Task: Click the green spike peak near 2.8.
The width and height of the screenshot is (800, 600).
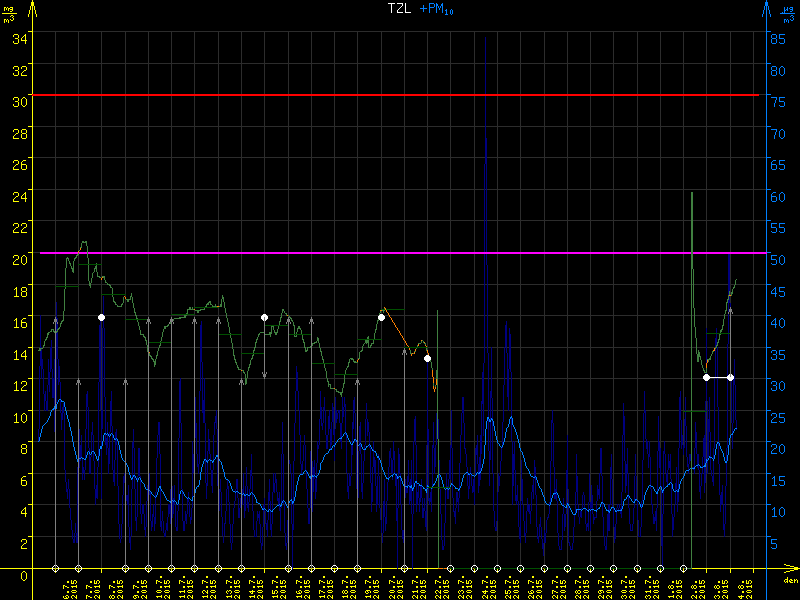Action: click(x=692, y=193)
